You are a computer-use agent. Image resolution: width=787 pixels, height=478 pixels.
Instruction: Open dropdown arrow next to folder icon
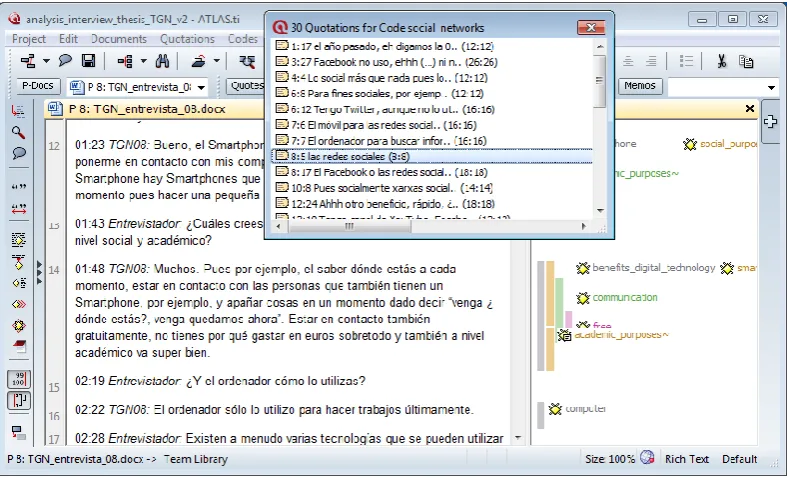pyautogui.click(x=217, y=61)
